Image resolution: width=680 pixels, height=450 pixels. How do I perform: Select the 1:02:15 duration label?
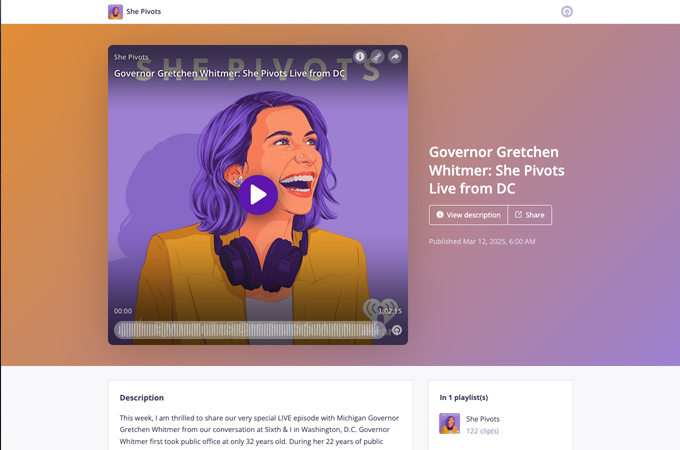(x=390, y=311)
